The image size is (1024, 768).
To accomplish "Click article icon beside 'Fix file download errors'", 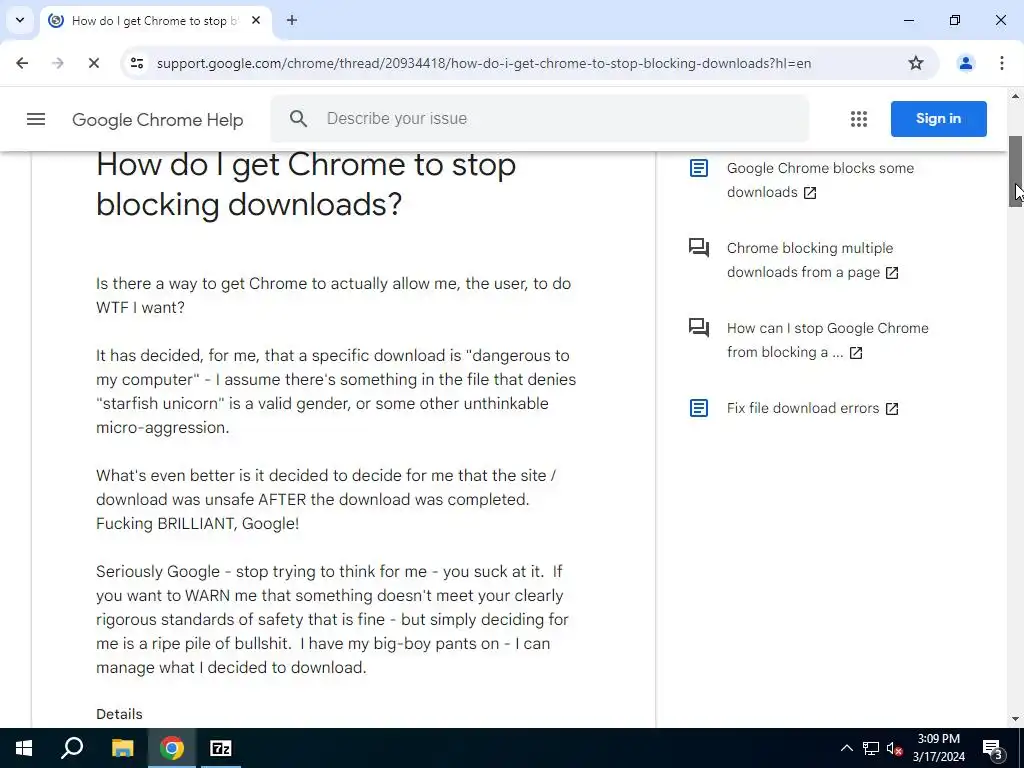I will pos(699,408).
